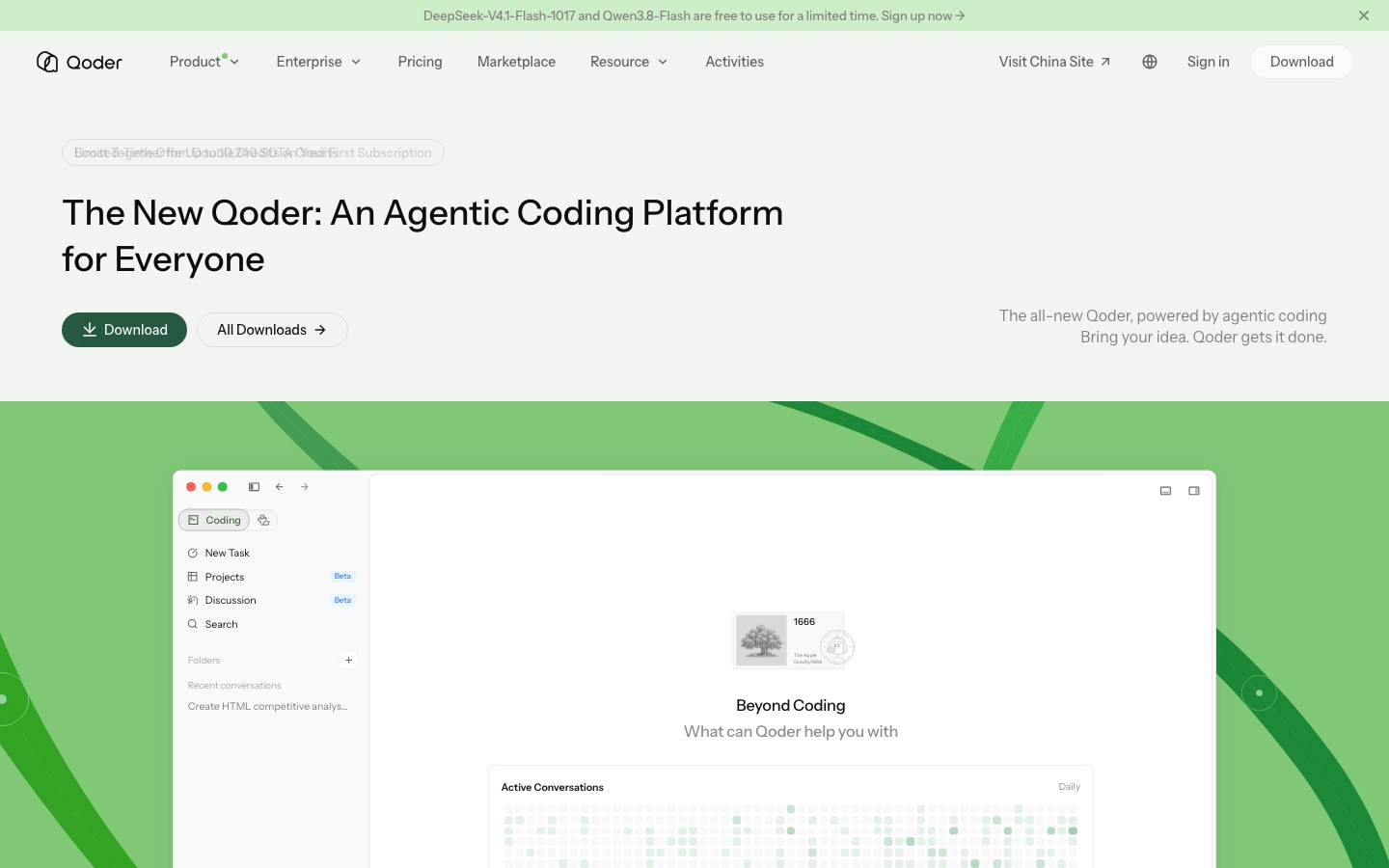The height and width of the screenshot is (868, 1389).
Task: Click the Daily selector in Active Conversations
Action: tap(1069, 787)
